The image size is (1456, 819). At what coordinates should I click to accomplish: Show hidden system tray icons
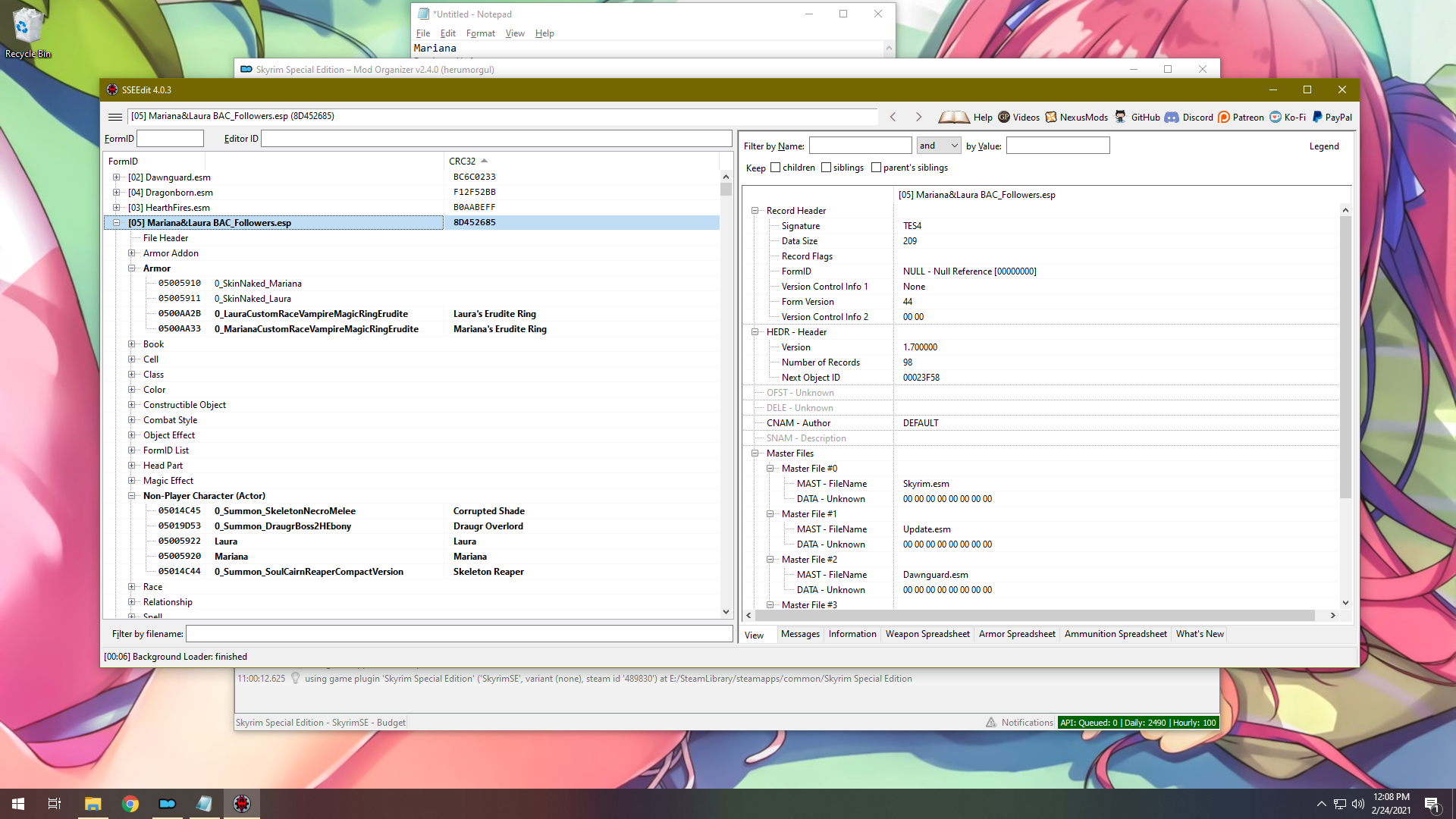[1321, 804]
